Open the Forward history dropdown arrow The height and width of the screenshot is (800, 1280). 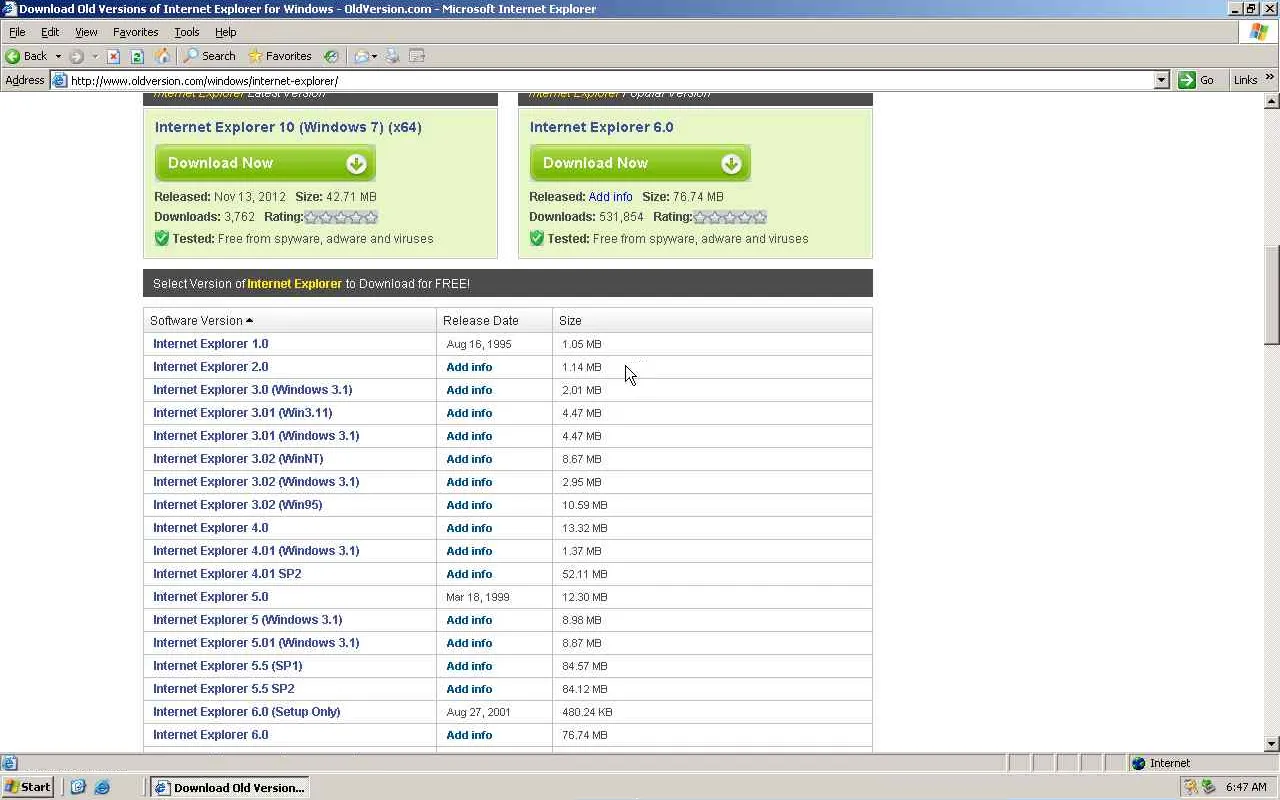[x=95, y=56]
